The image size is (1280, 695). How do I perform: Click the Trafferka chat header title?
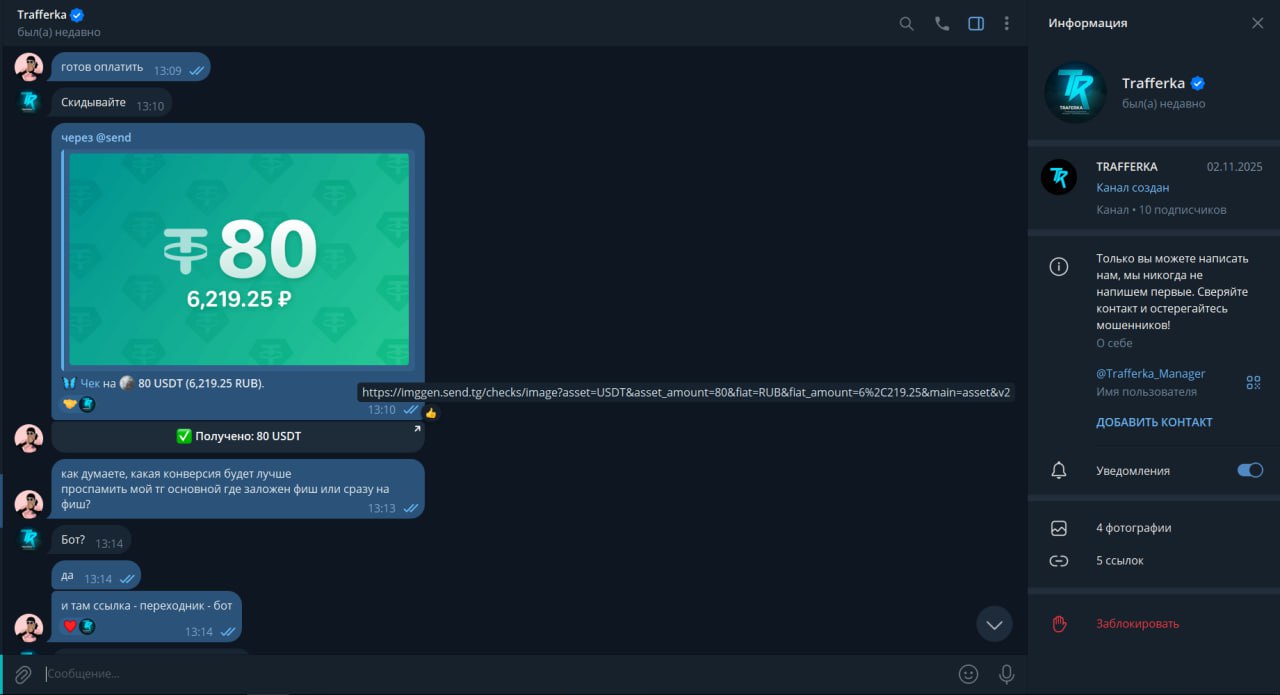point(41,14)
